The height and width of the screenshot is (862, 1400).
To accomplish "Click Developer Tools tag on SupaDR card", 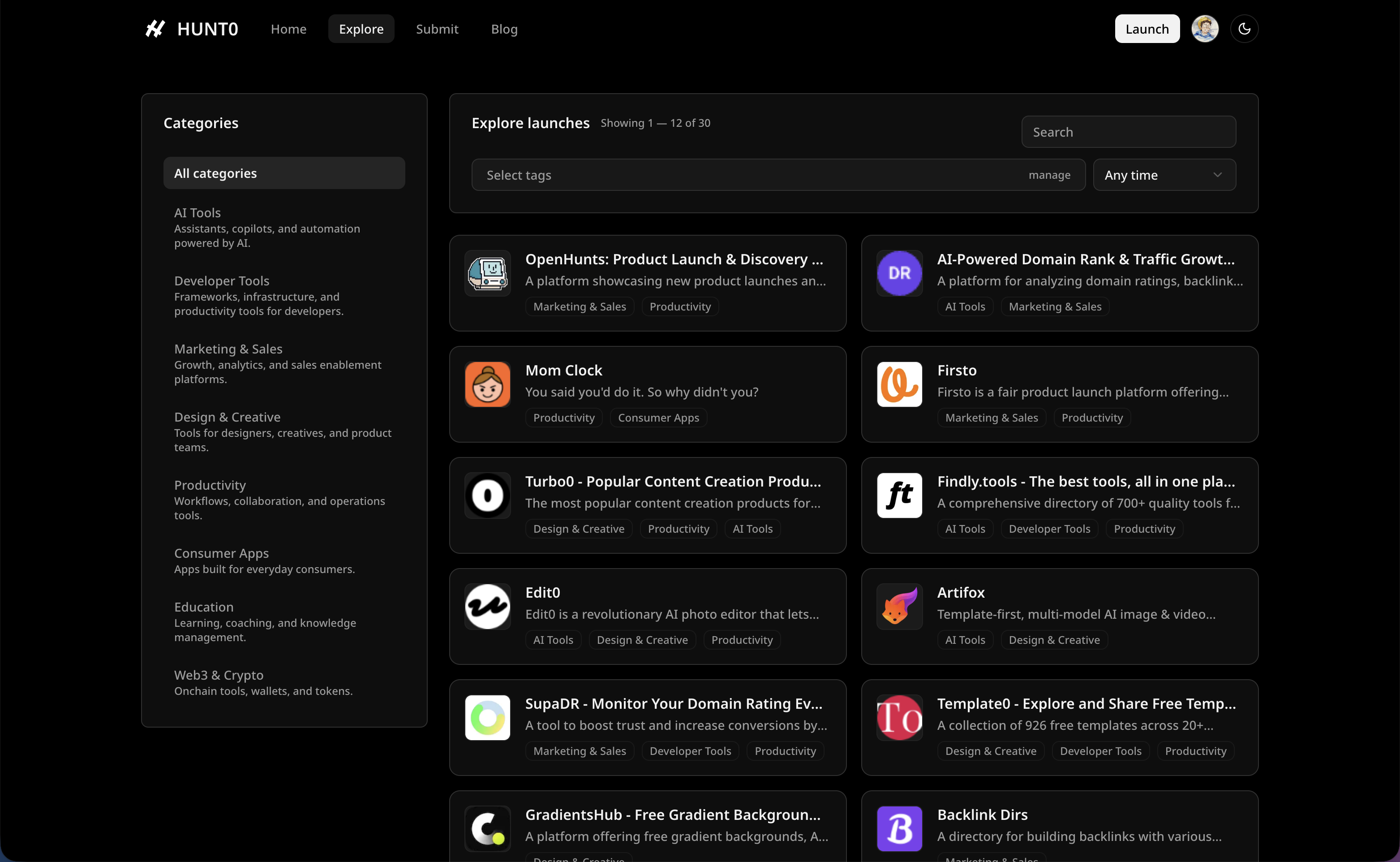I will [x=690, y=751].
